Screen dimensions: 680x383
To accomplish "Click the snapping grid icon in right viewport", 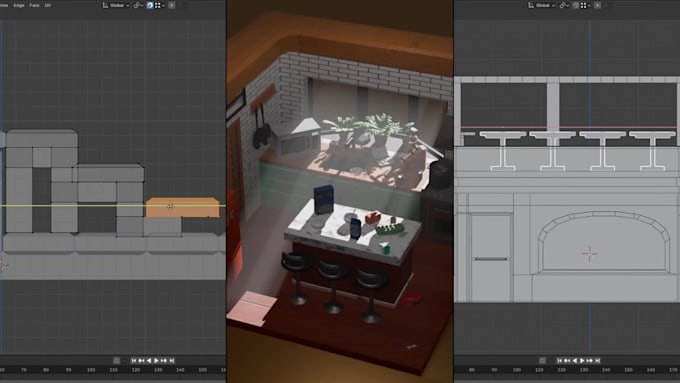I will [583, 5].
